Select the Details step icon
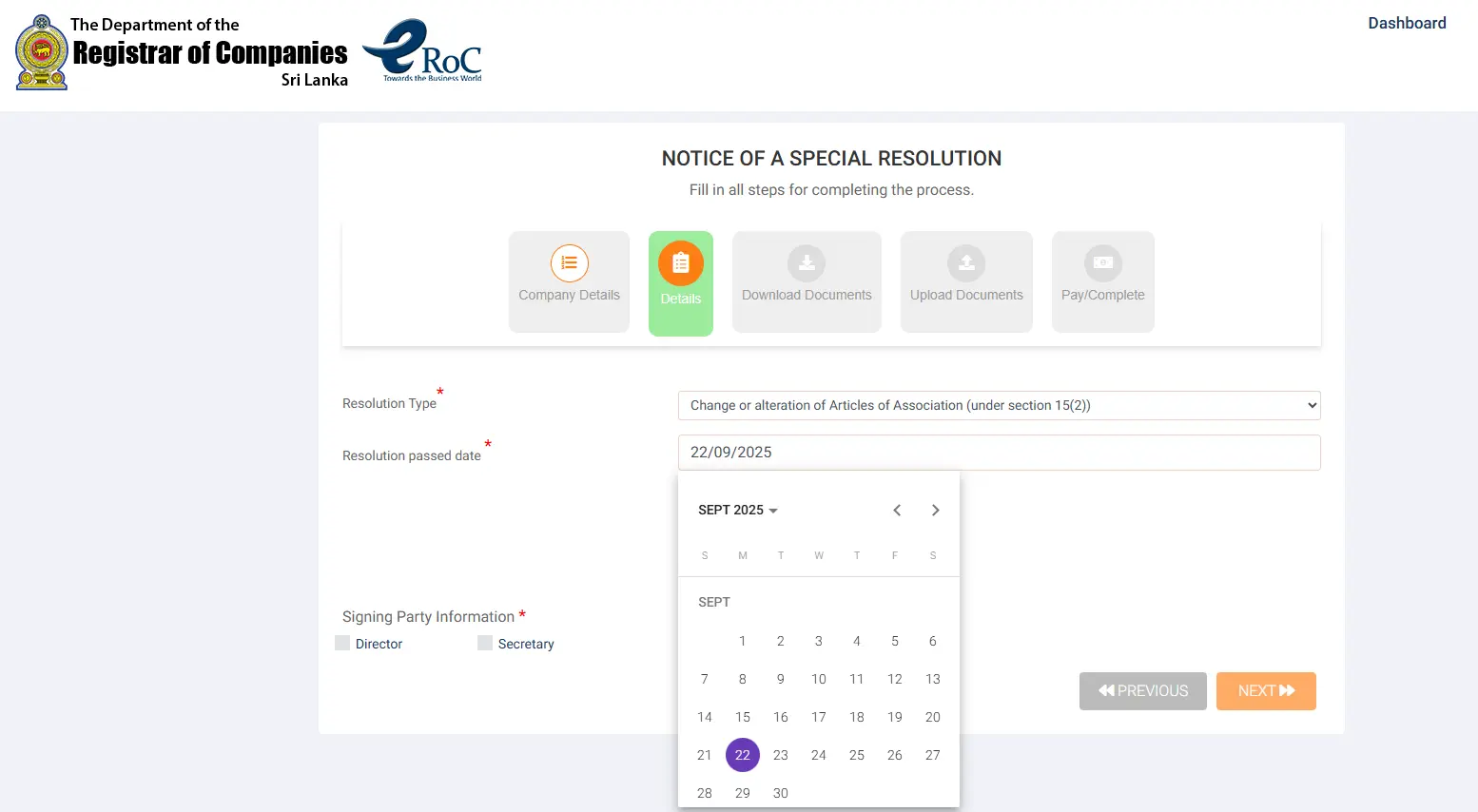The height and width of the screenshot is (812, 1478). coord(680,263)
